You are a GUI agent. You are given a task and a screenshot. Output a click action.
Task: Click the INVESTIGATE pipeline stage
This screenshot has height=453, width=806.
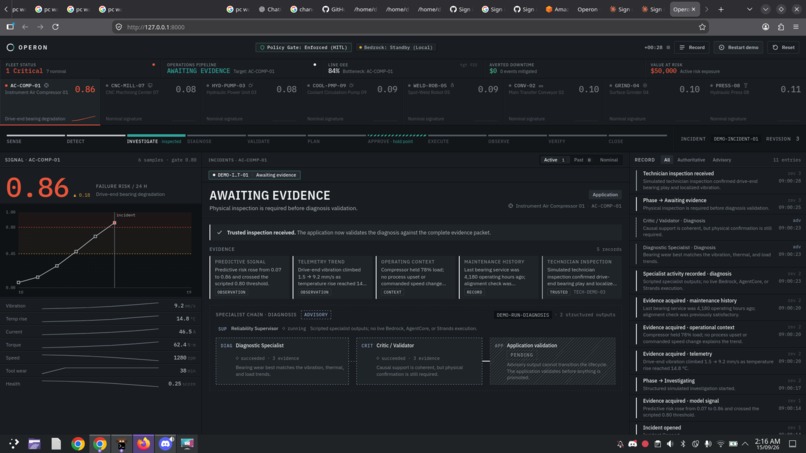coord(156,139)
